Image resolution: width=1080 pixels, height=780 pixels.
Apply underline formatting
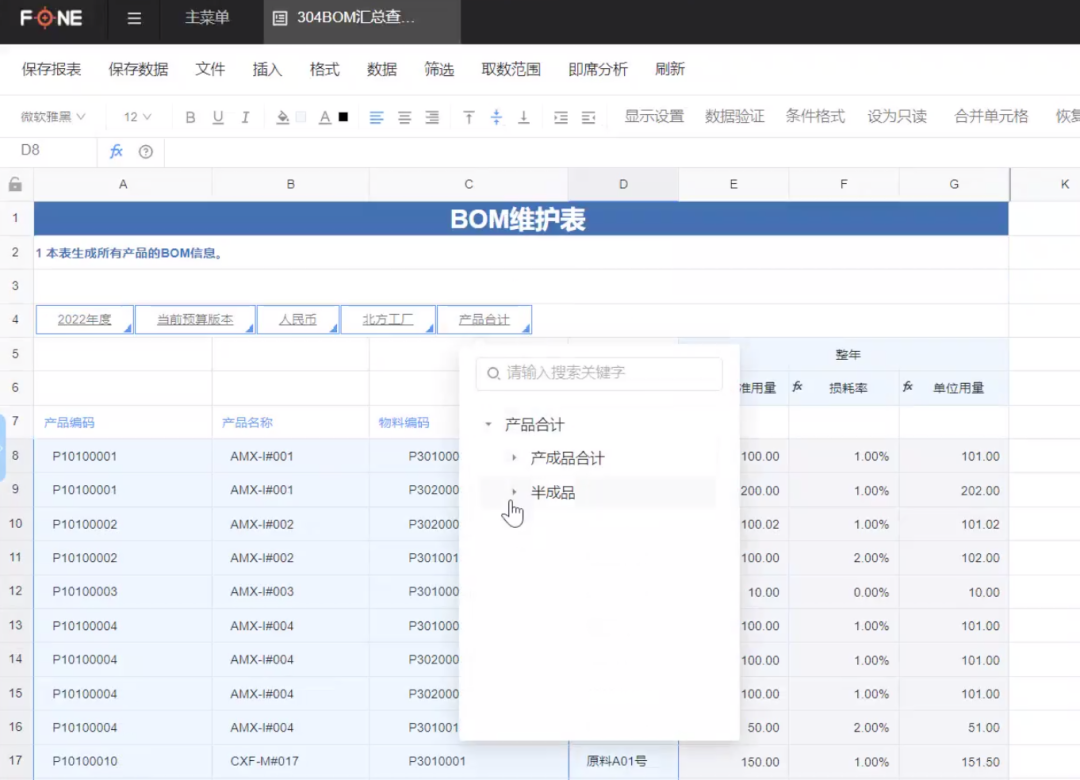(x=217, y=117)
